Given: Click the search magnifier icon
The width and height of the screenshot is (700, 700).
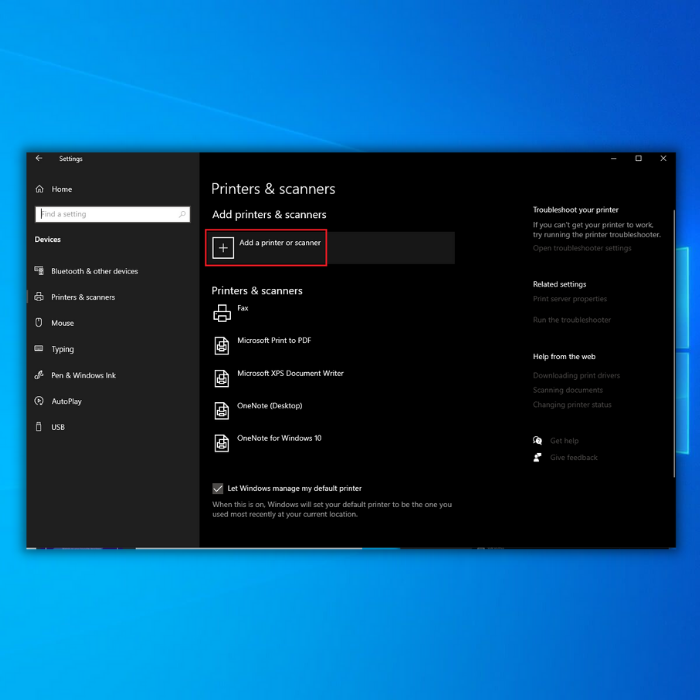Looking at the screenshot, I should coord(182,214).
